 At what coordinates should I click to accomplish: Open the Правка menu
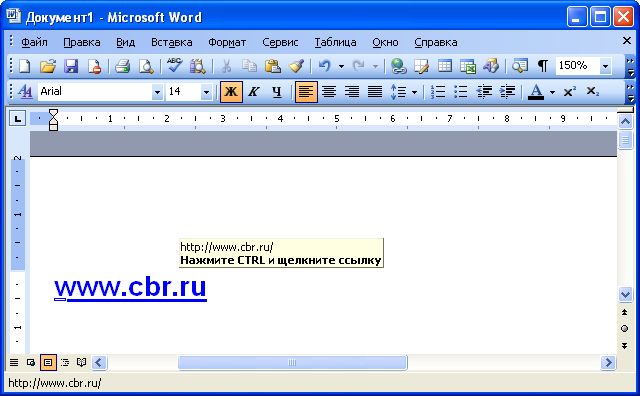82,42
